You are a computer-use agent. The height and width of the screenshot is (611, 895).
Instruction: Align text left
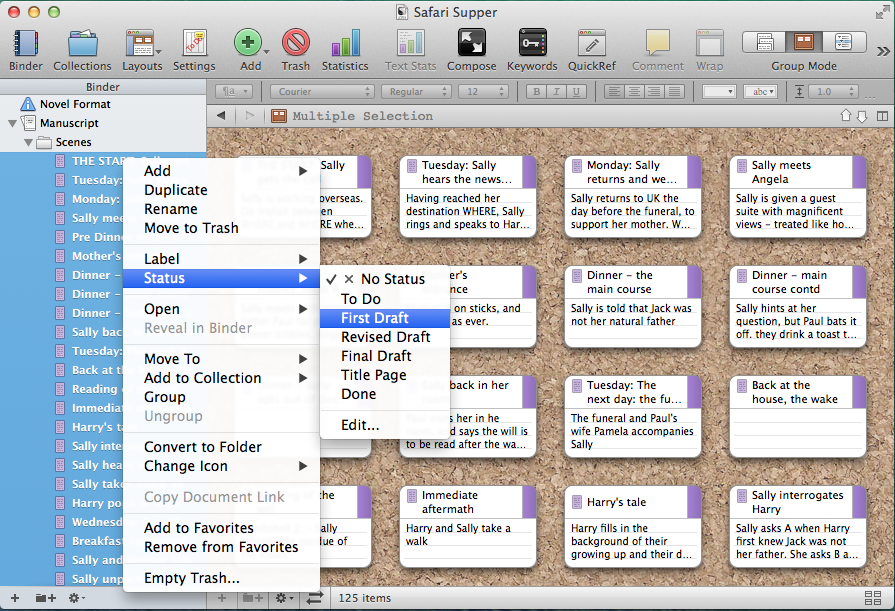point(614,91)
